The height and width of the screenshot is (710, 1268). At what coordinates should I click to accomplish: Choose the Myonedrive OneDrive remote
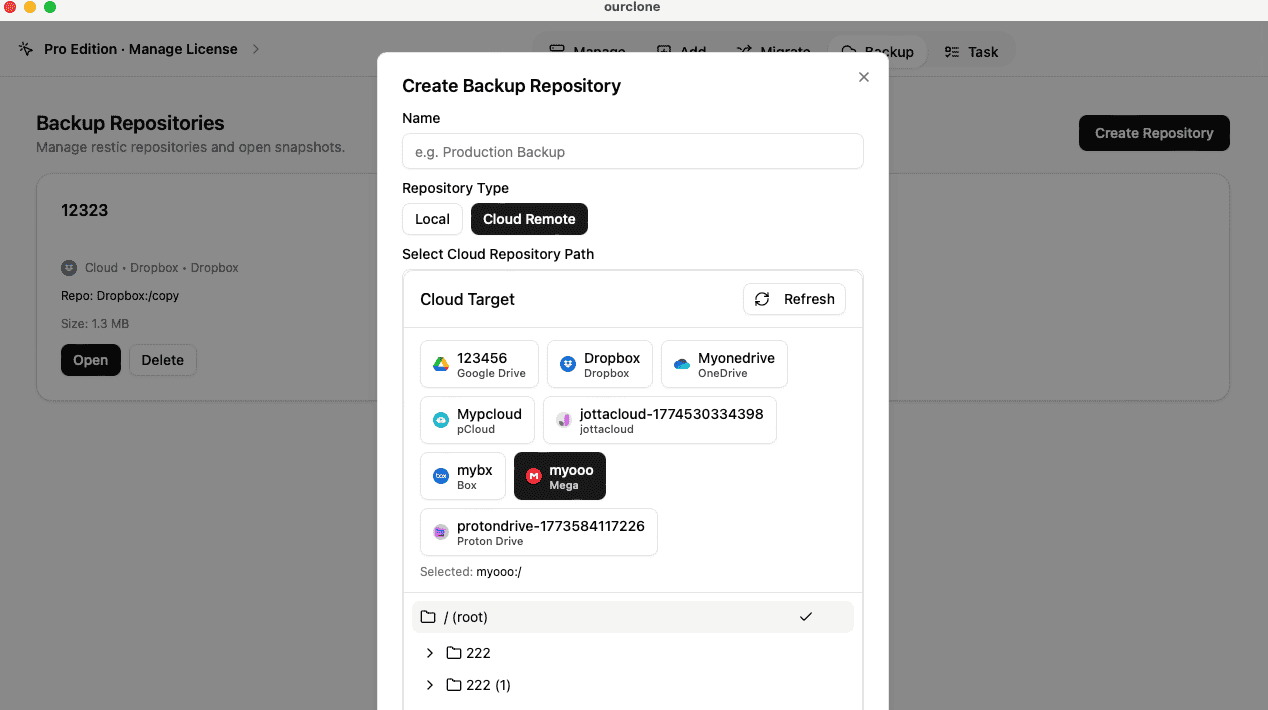[723, 364]
